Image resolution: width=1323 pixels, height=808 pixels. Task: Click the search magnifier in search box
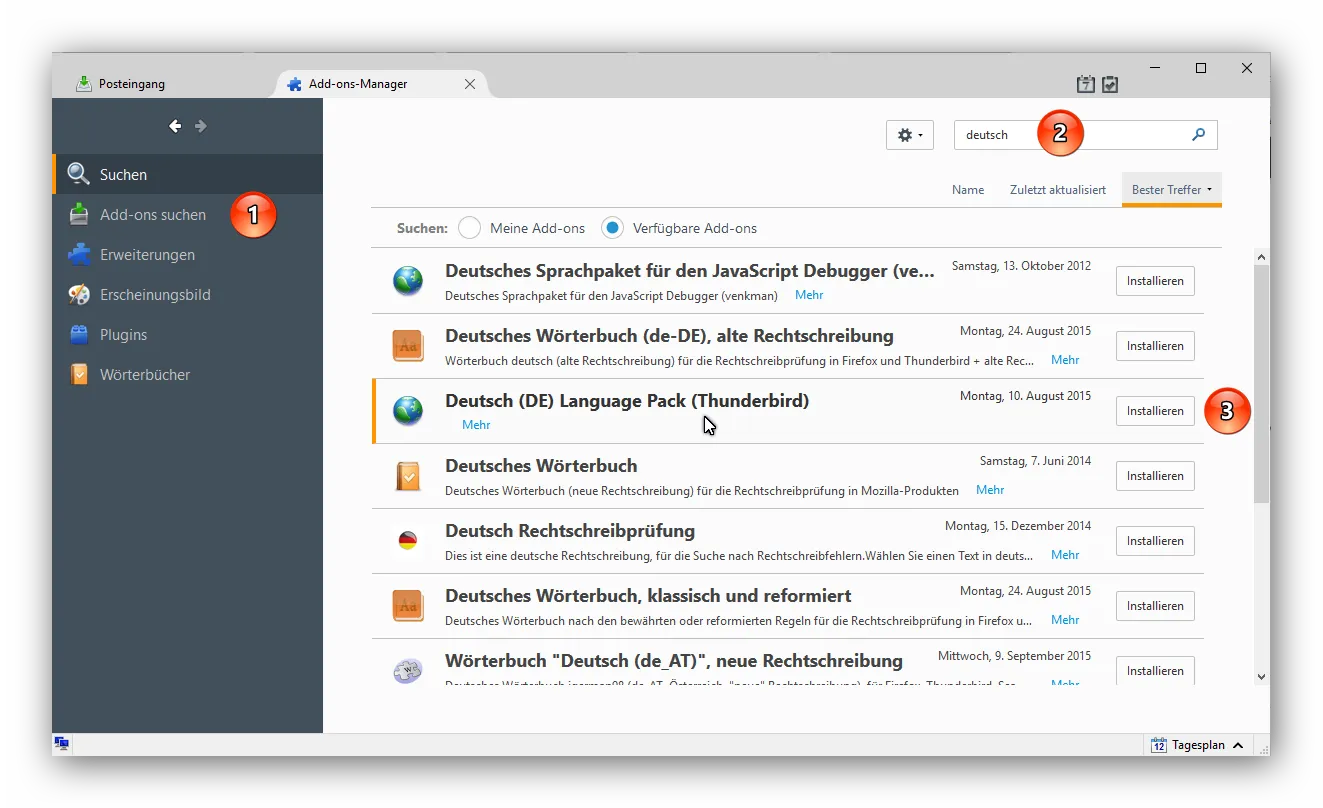[1198, 134]
